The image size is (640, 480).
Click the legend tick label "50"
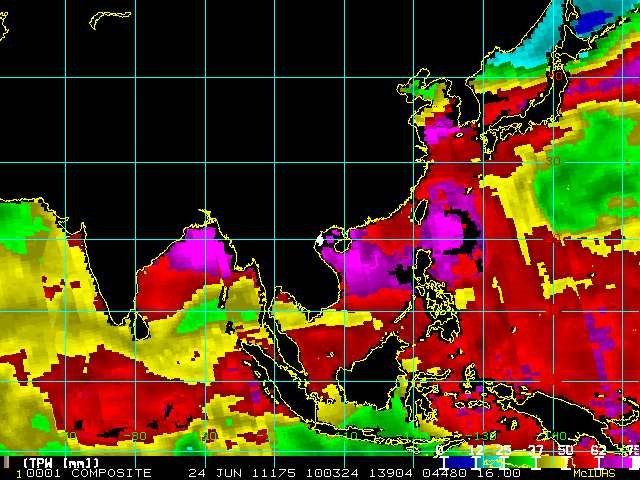[x=565, y=450]
